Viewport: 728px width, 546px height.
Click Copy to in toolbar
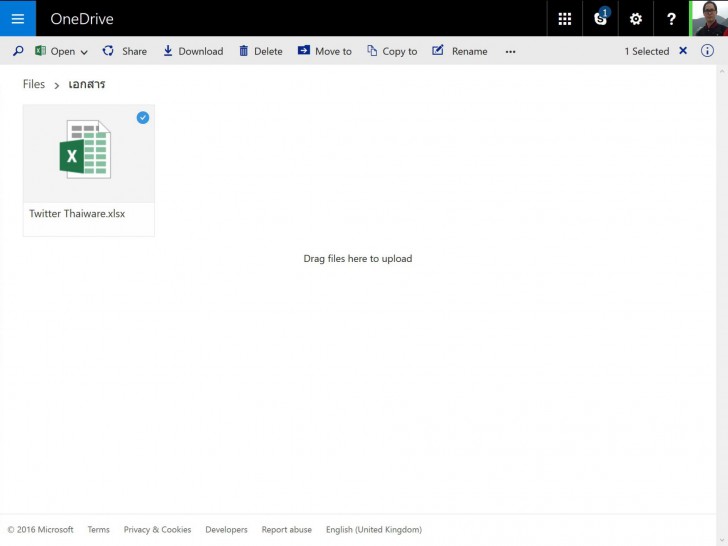(392, 51)
